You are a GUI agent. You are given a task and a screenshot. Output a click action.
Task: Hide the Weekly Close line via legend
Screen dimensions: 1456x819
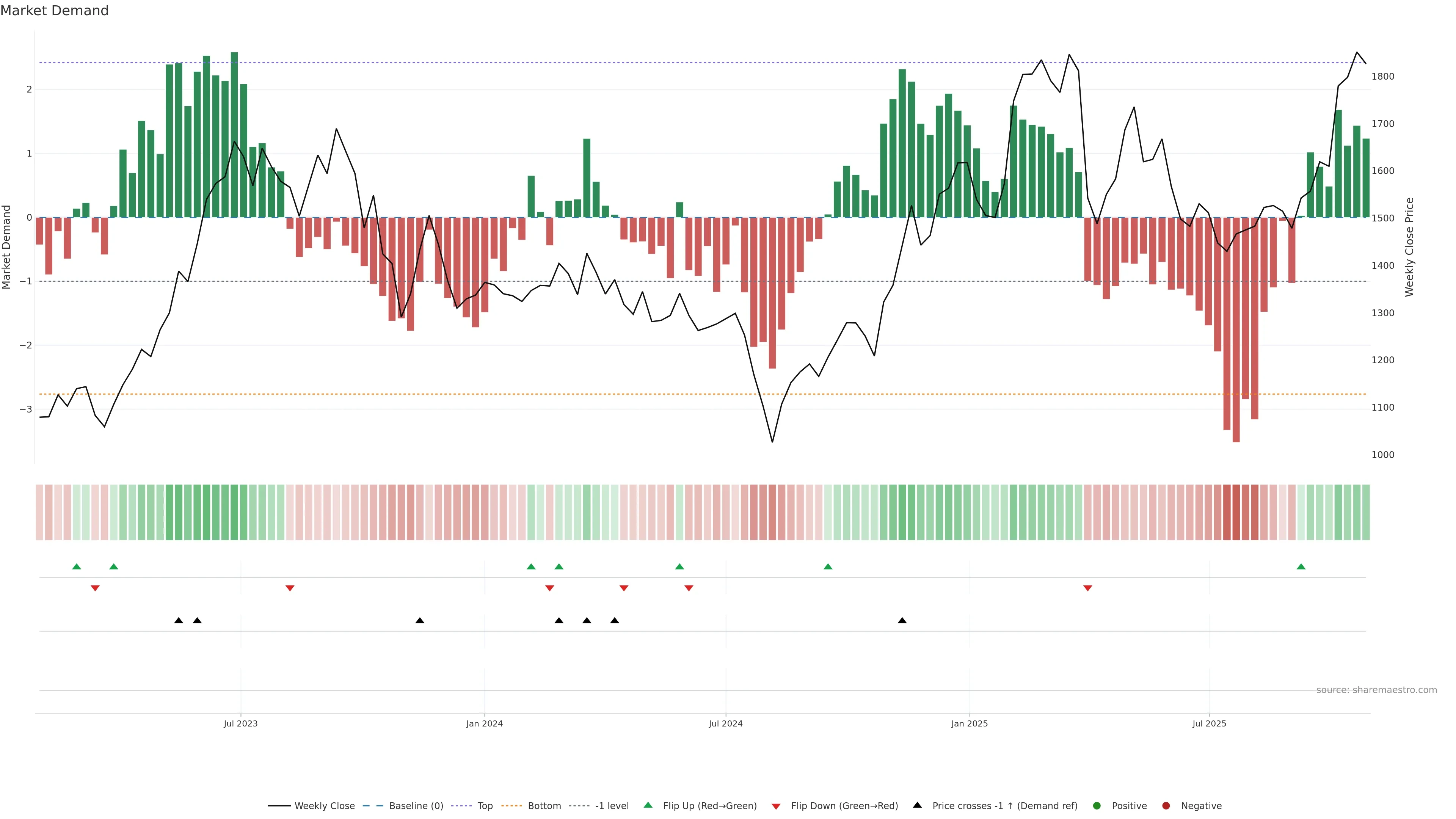click(325, 805)
